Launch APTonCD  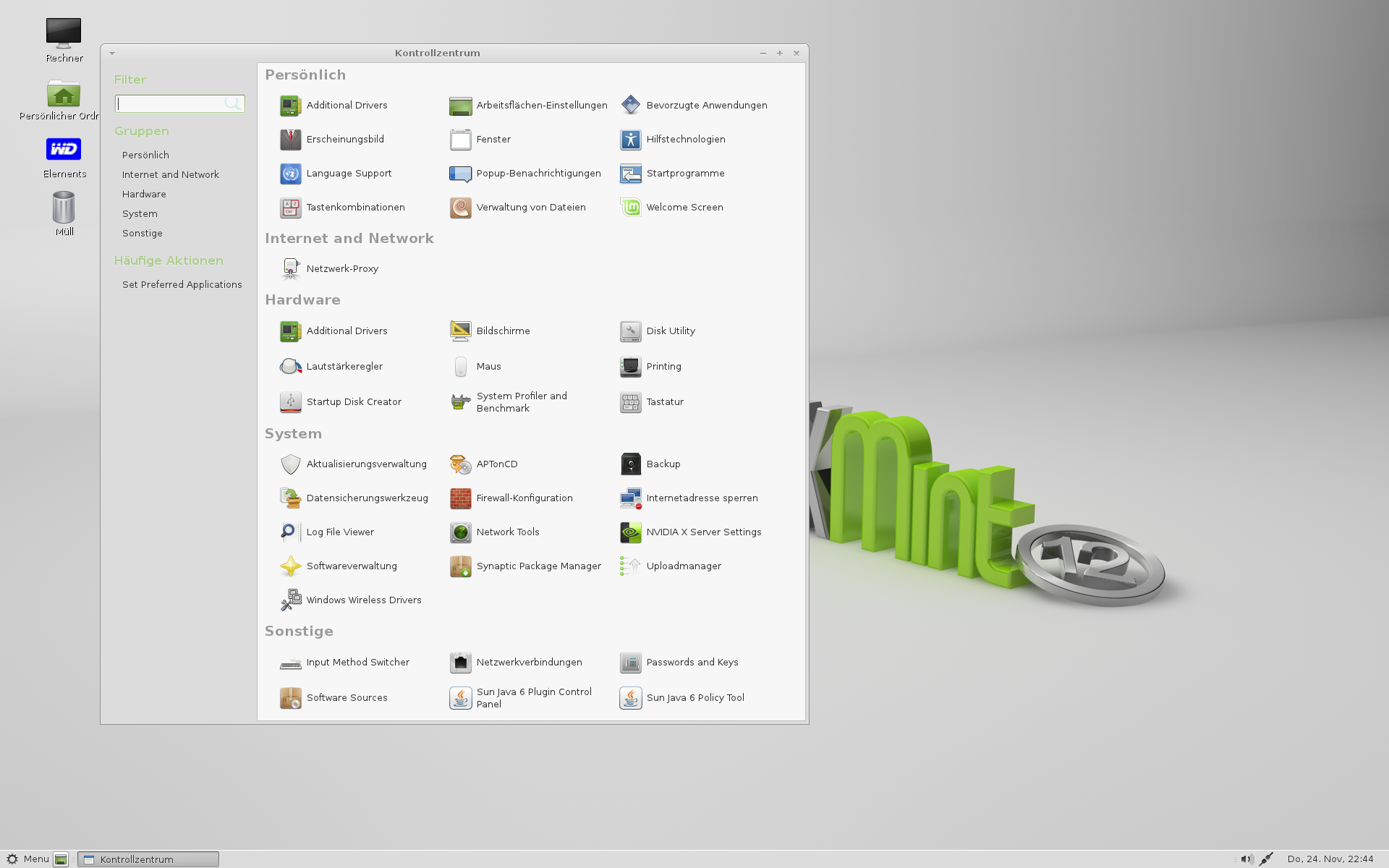point(496,464)
